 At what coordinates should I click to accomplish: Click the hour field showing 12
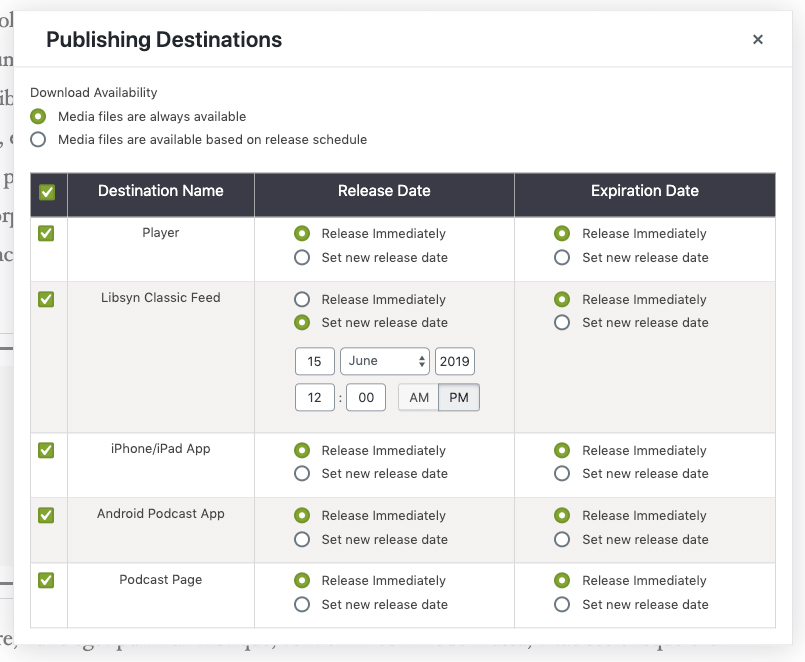point(315,398)
